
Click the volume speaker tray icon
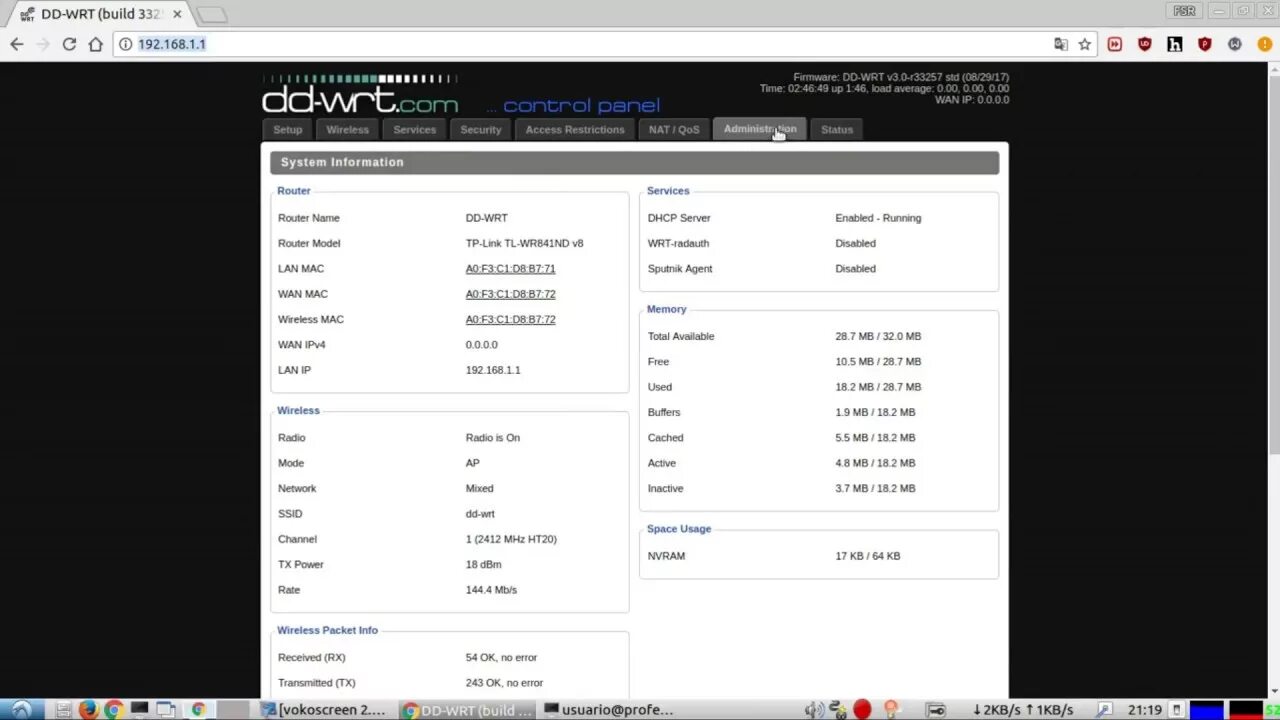(814, 710)
